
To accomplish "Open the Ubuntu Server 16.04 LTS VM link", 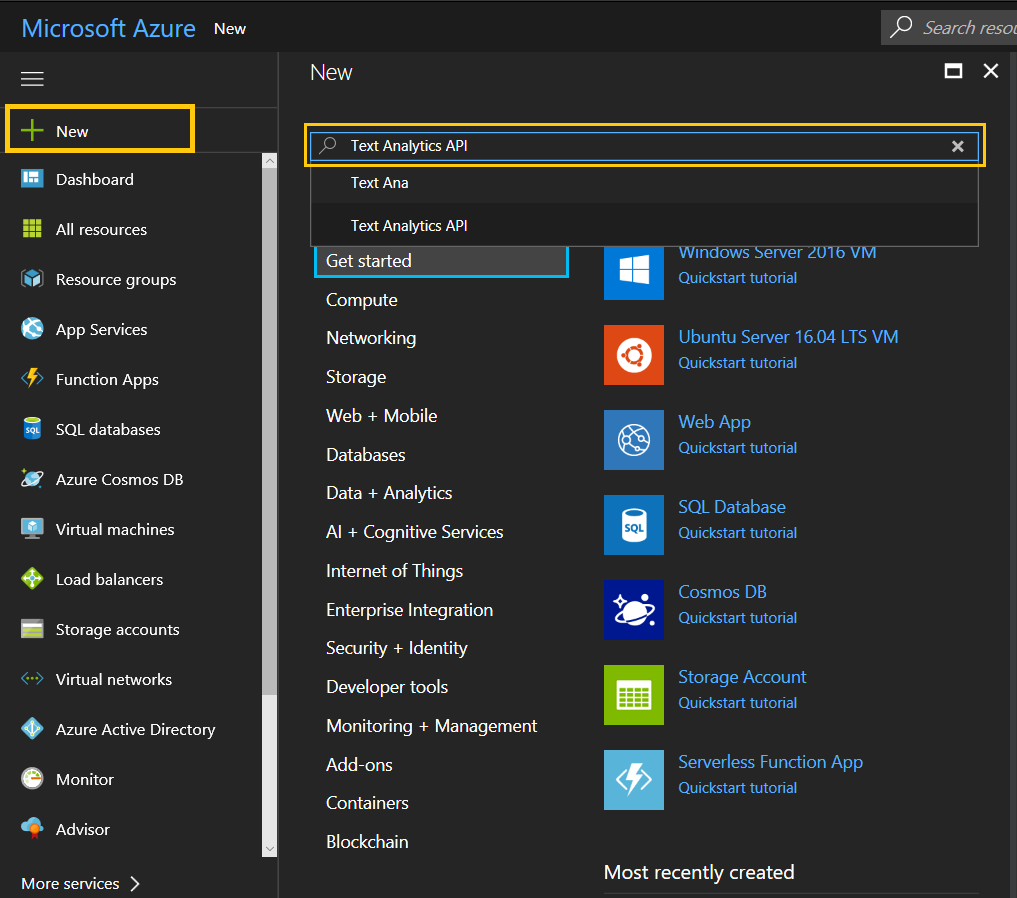I will (788, 337).
